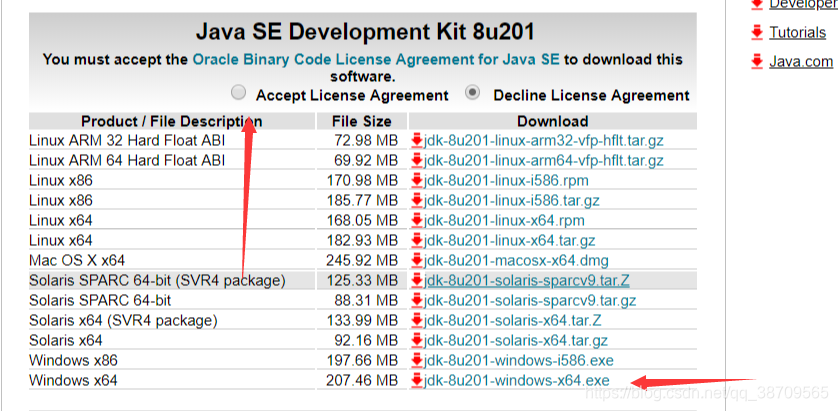Download jdk-8u201-linux-arm64-vfp-hflt.tar.gz file

[544, 160]
